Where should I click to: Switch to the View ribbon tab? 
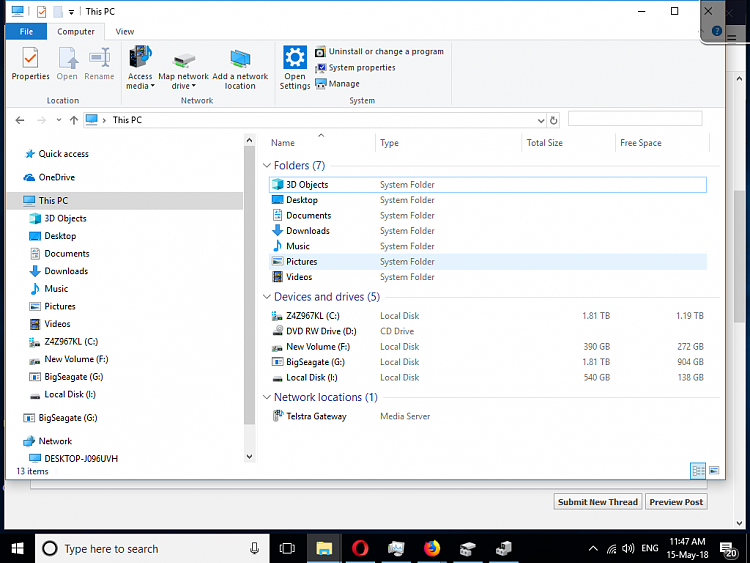tap(125, 32)
